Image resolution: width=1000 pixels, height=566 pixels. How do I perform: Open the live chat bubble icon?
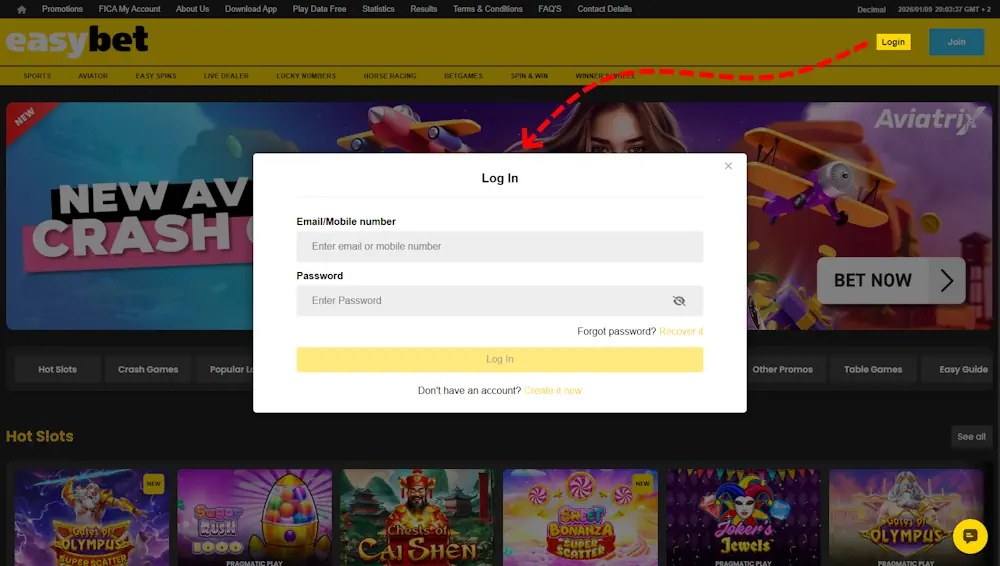[x=970, y=536]
